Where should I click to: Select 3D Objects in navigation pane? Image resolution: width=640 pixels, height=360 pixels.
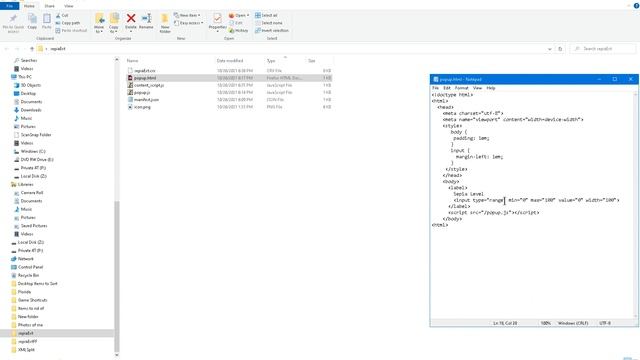[x=31, y=85]
